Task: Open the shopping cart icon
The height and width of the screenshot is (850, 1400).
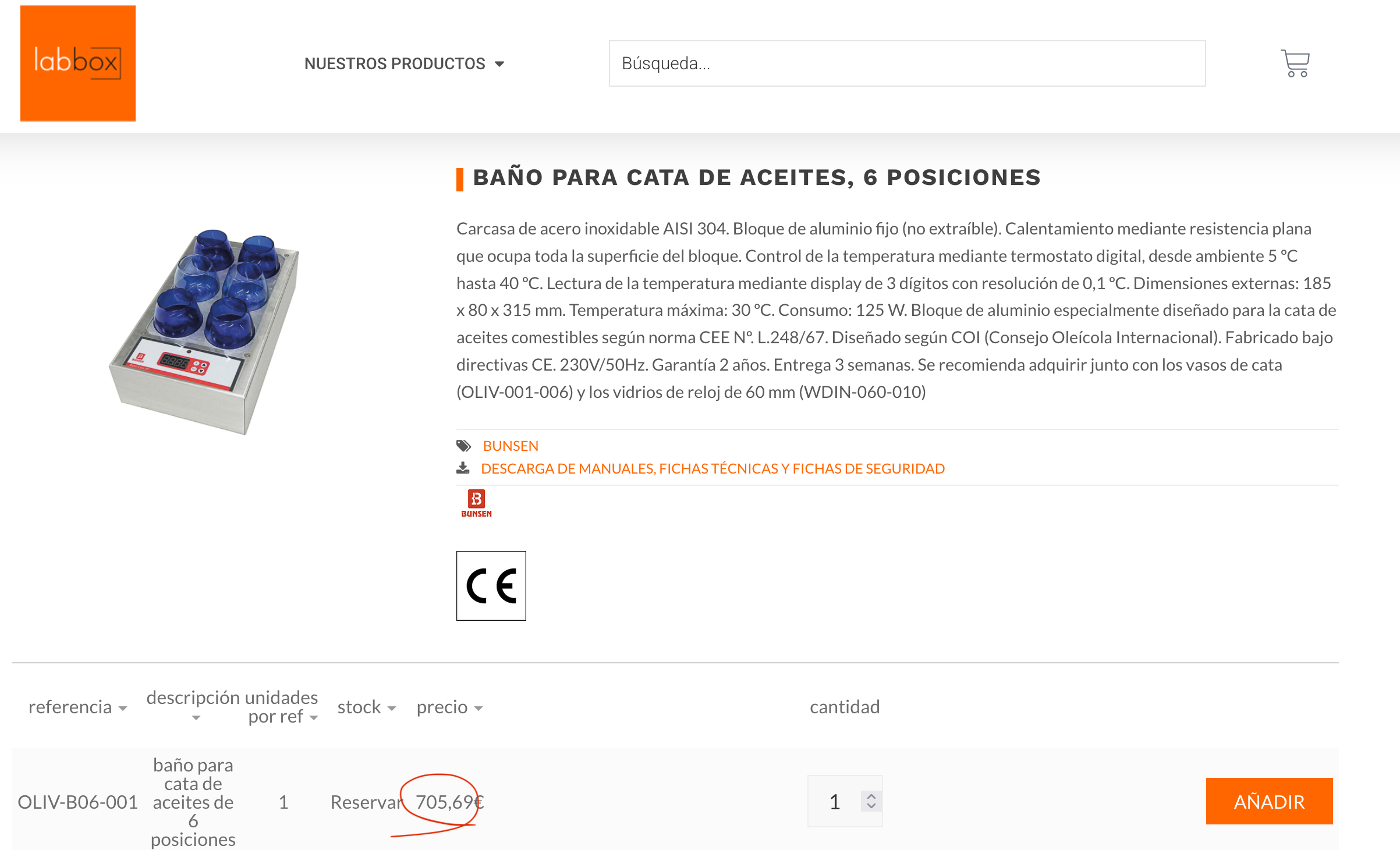Action: click(1295, 63)
